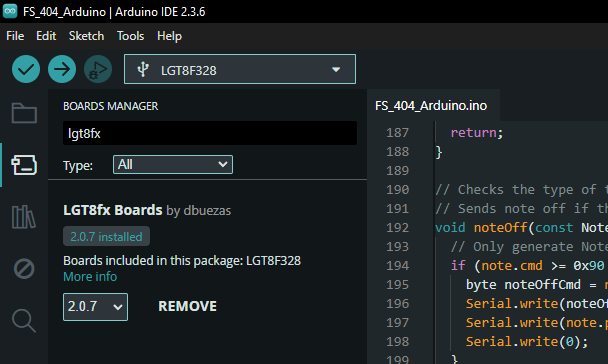The height and width of the screenshot is (364, 608).
Task: Open the Type filter dropdown set to All
Action: click(x=173, y=165)
